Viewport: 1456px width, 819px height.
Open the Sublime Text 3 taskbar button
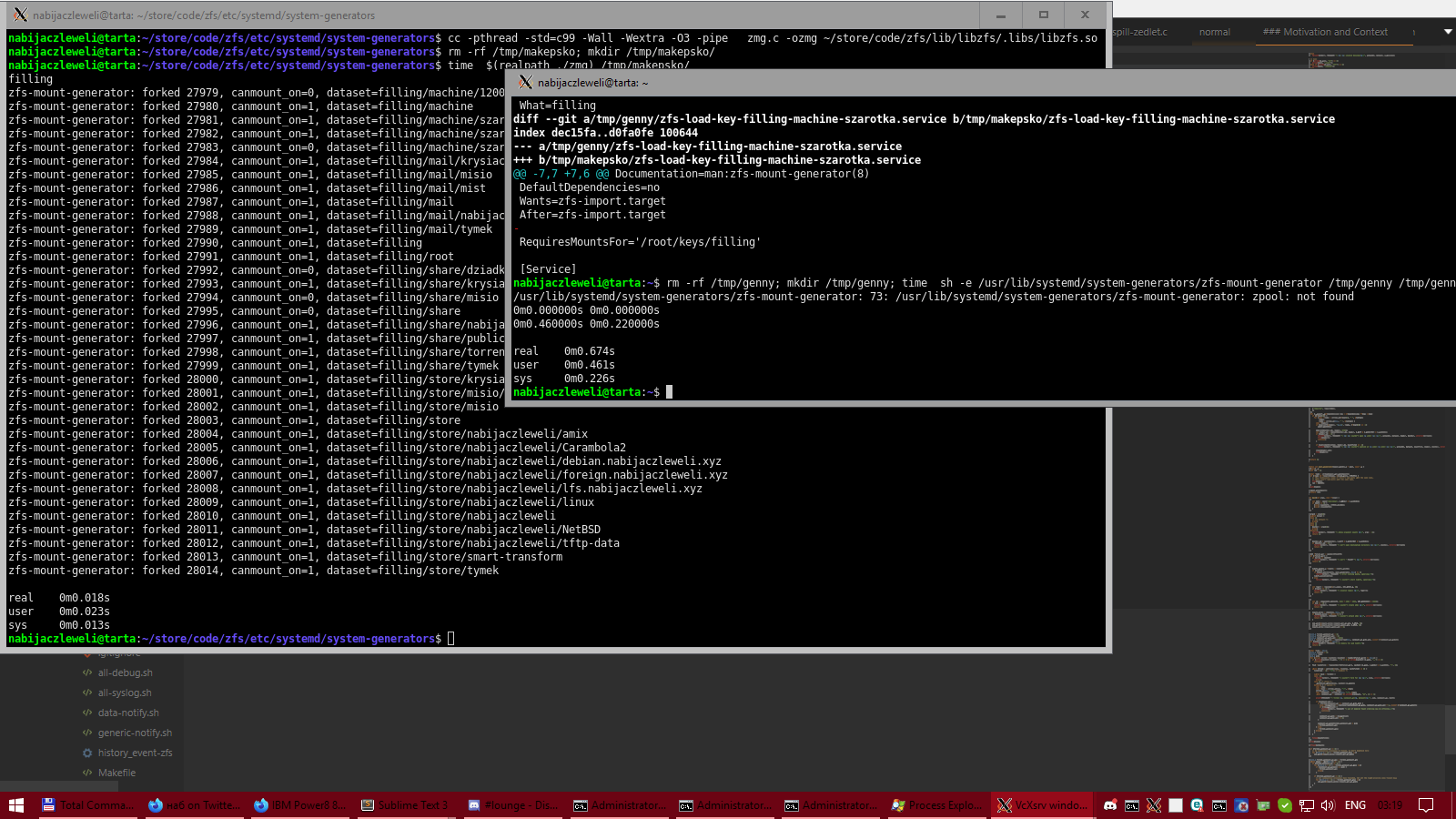[x=405, y=805]
